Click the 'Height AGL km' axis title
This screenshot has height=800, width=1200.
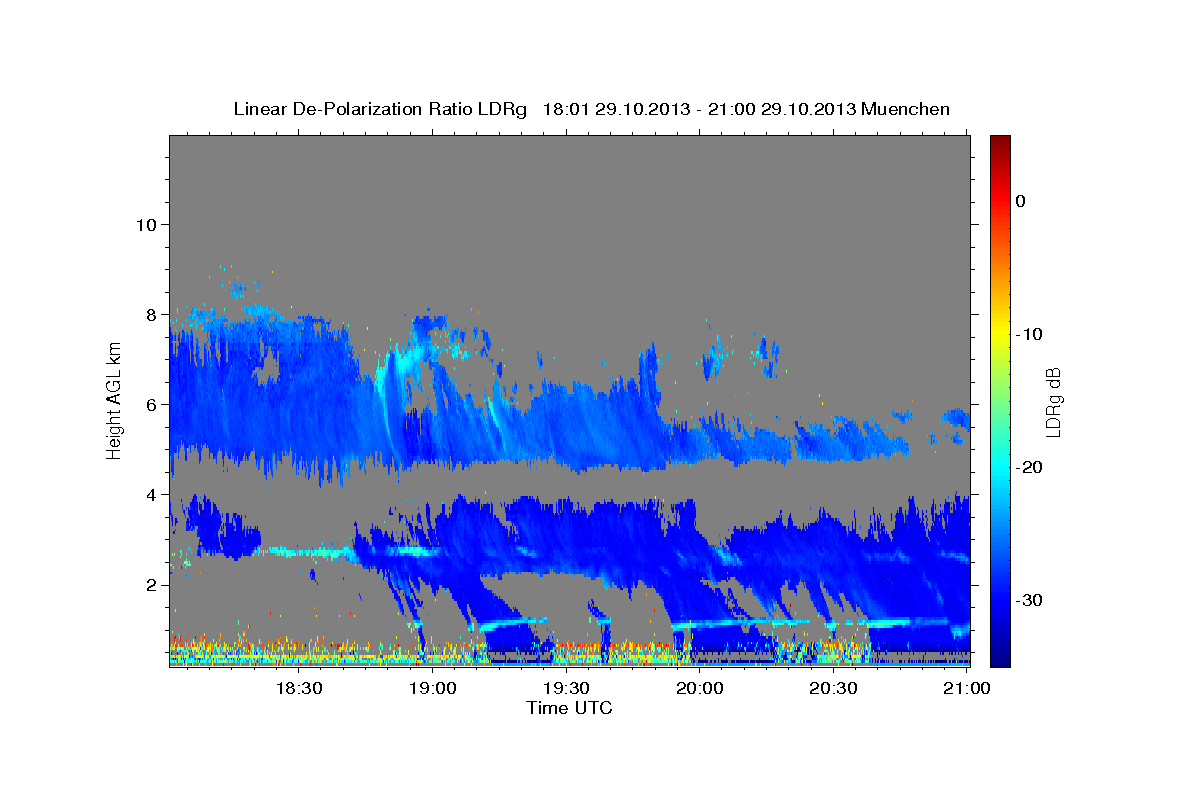(x=114, y=401)
